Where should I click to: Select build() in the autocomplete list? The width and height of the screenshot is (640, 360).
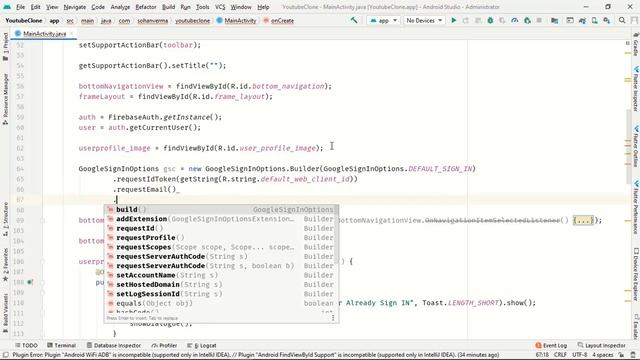tap(221, 209)
